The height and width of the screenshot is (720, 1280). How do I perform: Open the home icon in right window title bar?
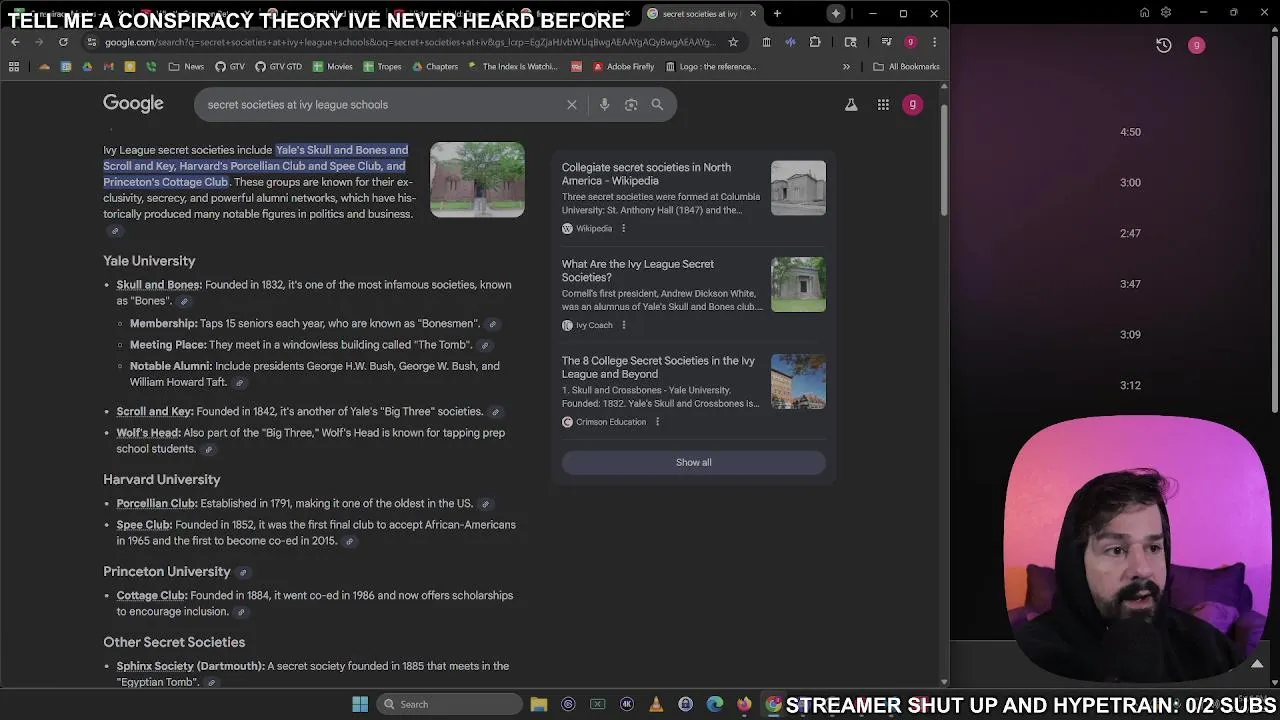(x=1145, y=13)
